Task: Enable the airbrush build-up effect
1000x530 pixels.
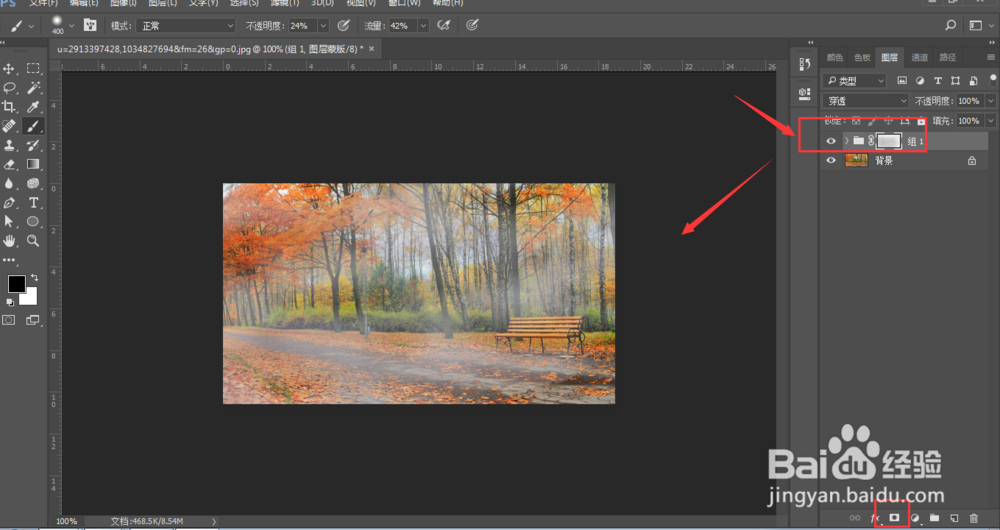Action: [x=443, y=26]
